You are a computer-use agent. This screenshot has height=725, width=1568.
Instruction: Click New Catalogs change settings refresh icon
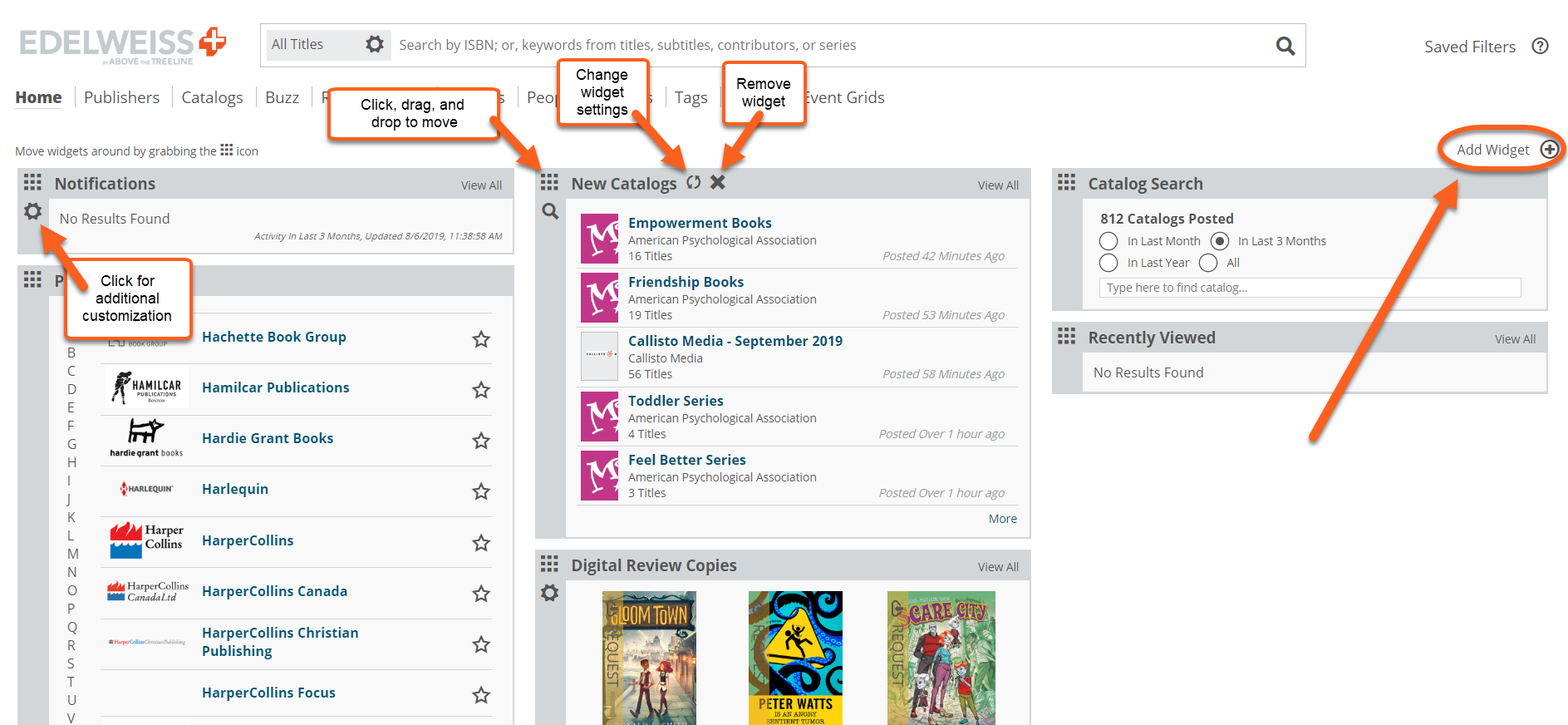click(x=694, y=182)
